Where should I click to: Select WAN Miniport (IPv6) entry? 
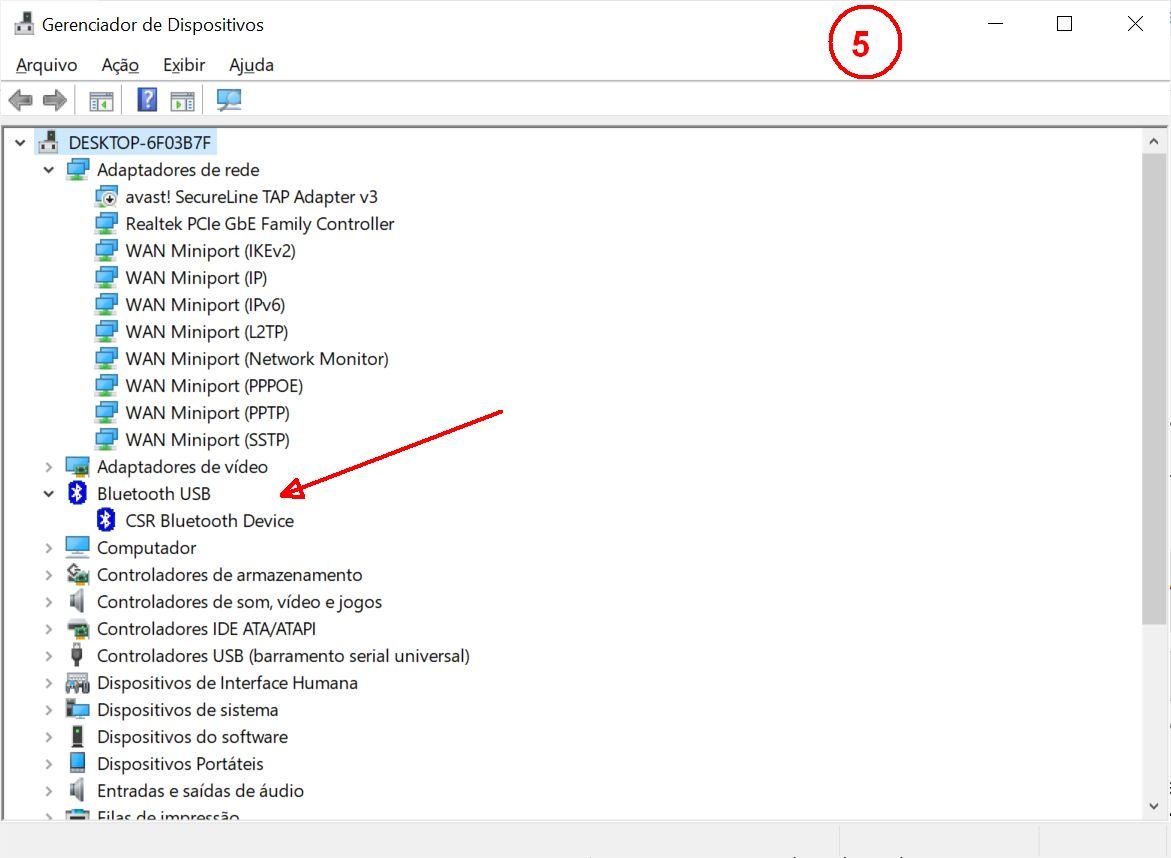[205, 305]
